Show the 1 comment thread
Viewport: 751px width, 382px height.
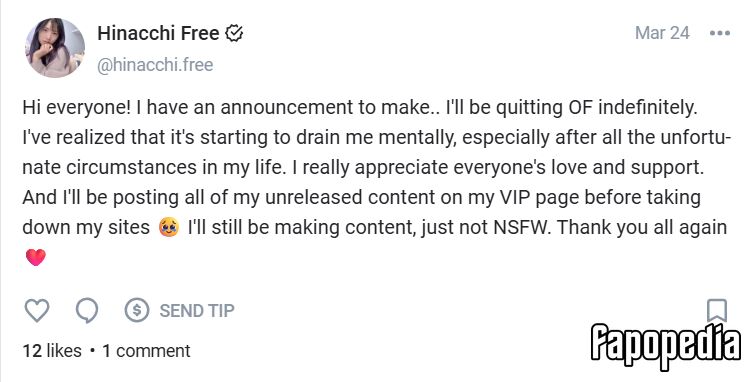click(x=146, y=351)
